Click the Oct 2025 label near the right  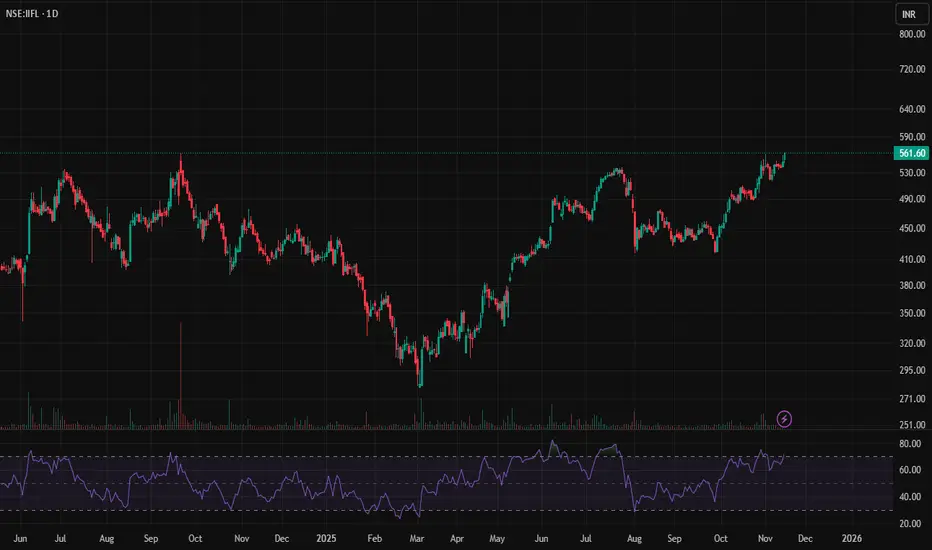(x=719, y=539)
